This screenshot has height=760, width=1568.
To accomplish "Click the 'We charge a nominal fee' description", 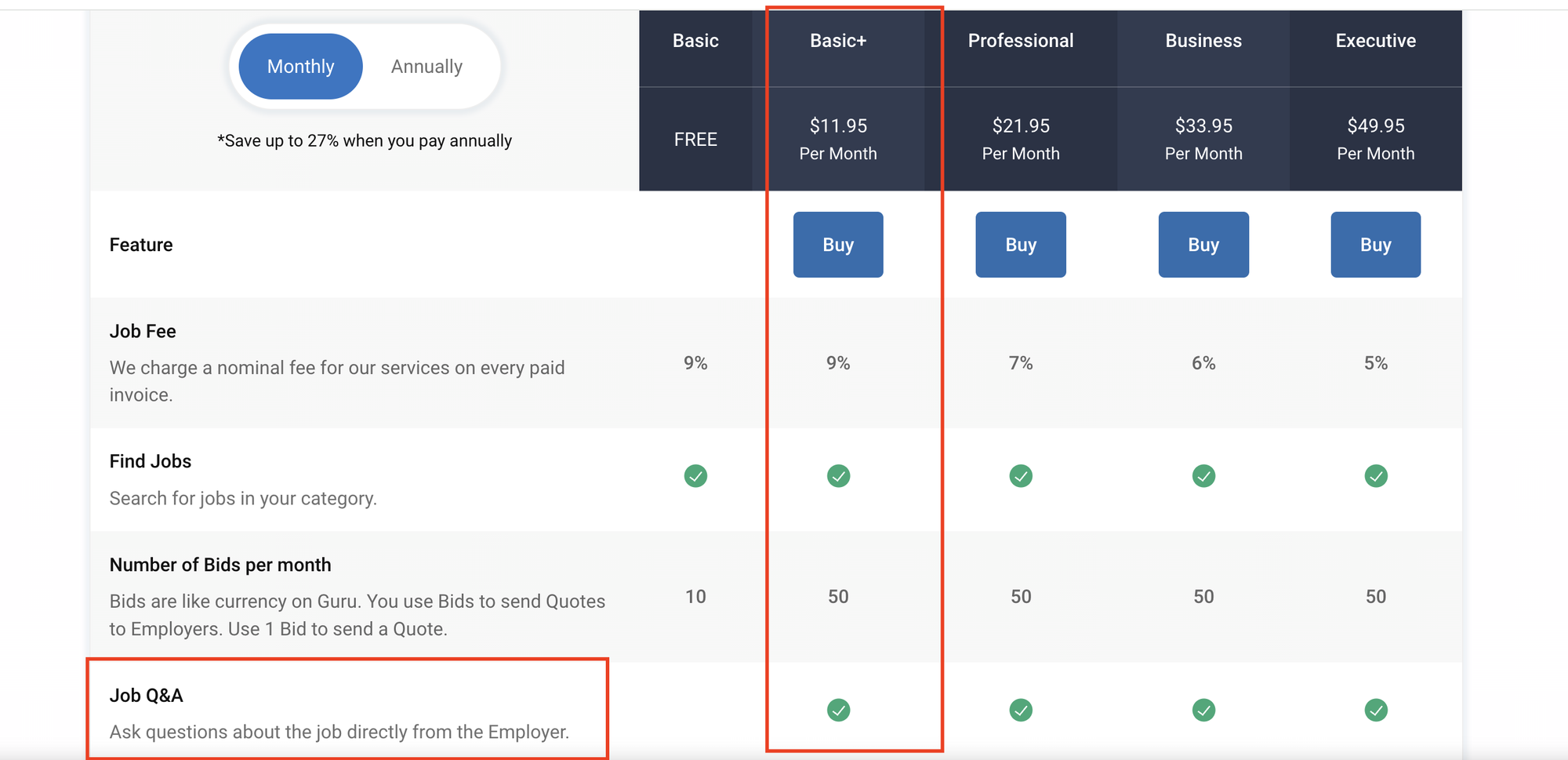I will [337, 381].
